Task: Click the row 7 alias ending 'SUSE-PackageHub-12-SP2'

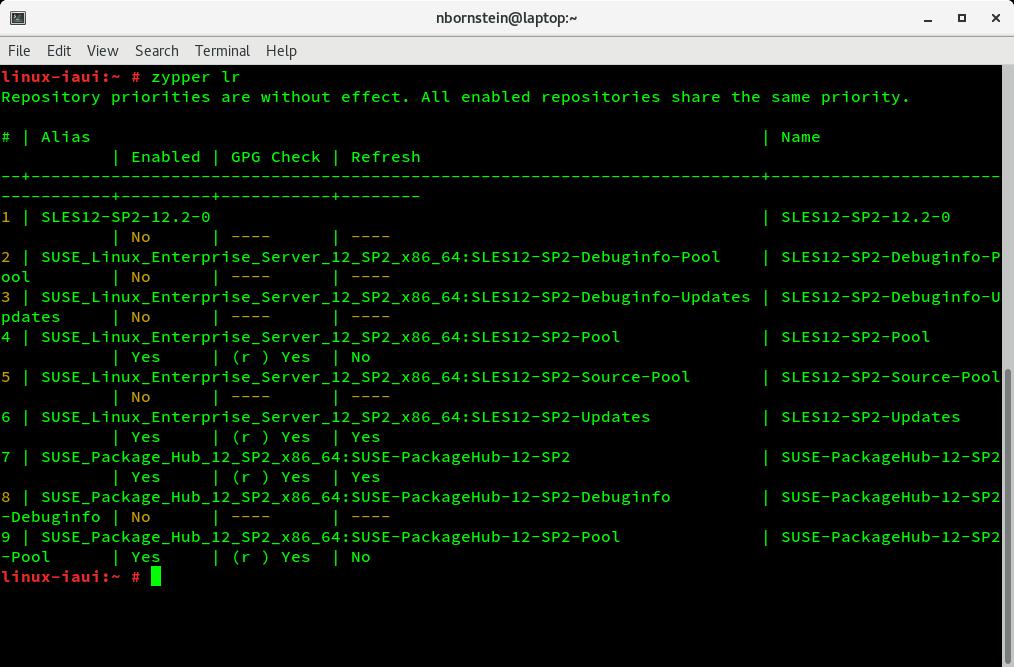Action: click(x=306, y=457)
